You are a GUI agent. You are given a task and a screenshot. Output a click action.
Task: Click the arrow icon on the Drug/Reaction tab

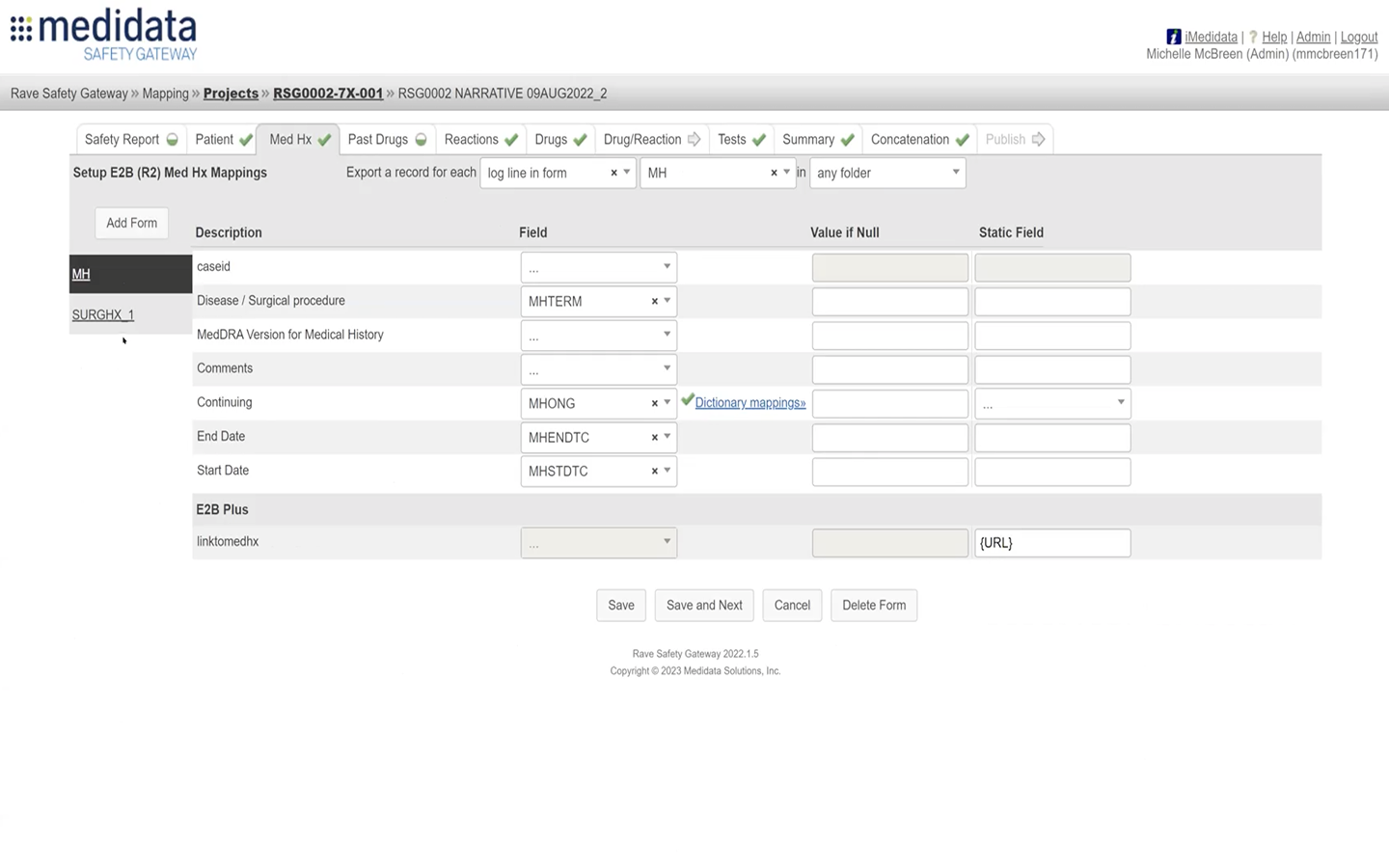[694, 139]
